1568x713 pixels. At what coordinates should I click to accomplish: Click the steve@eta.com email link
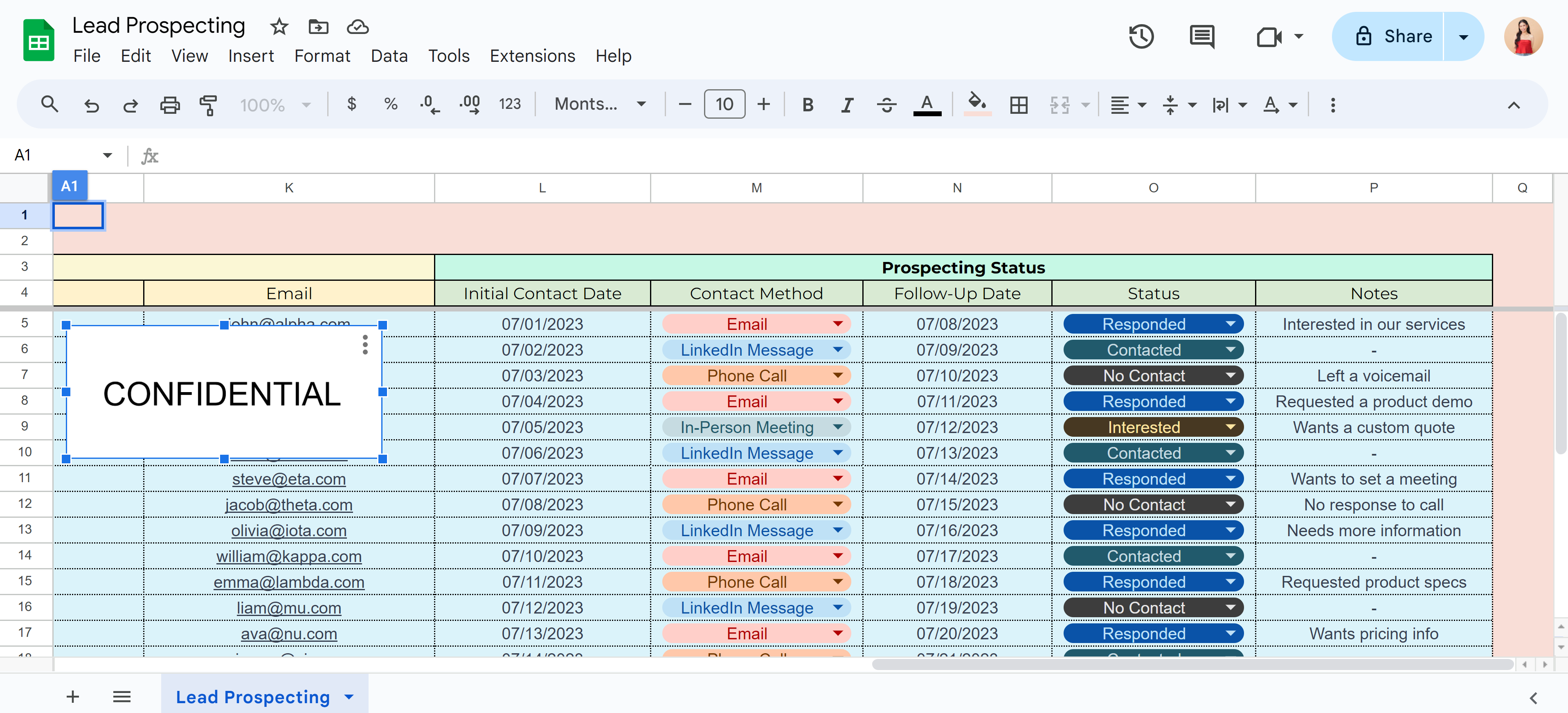(288, 479)
